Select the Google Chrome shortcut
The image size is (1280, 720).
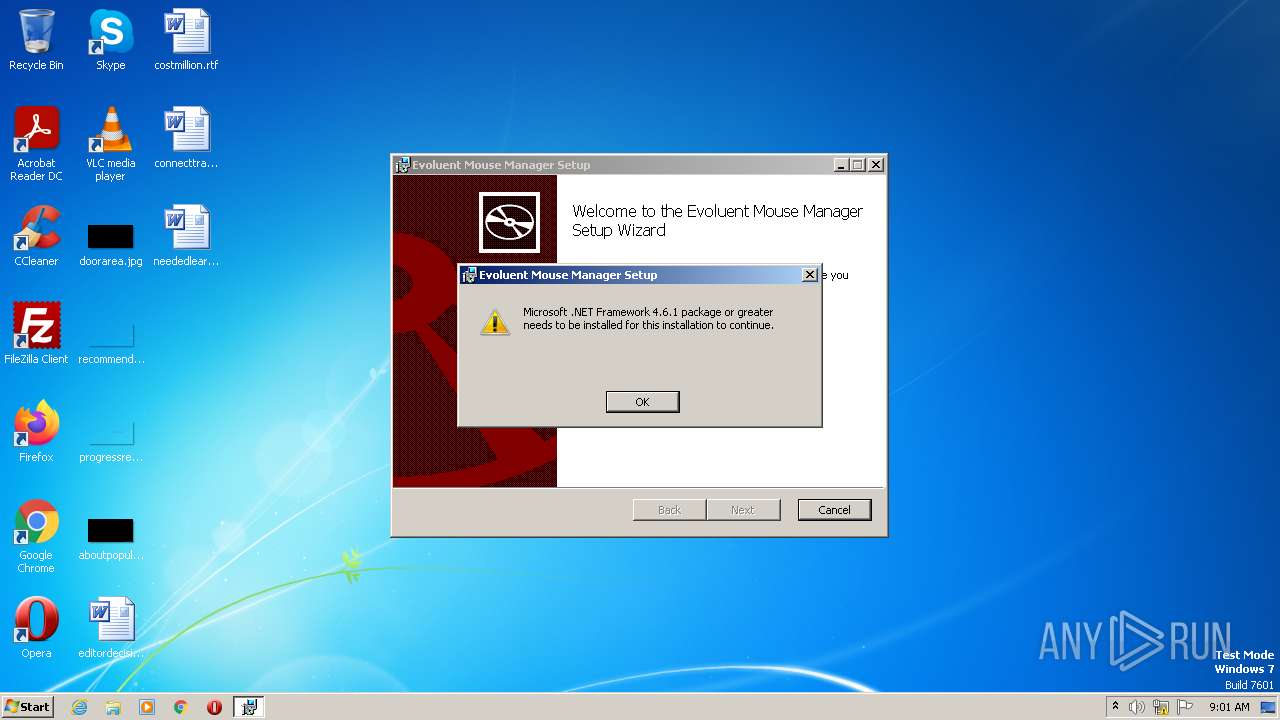(36, 537)
